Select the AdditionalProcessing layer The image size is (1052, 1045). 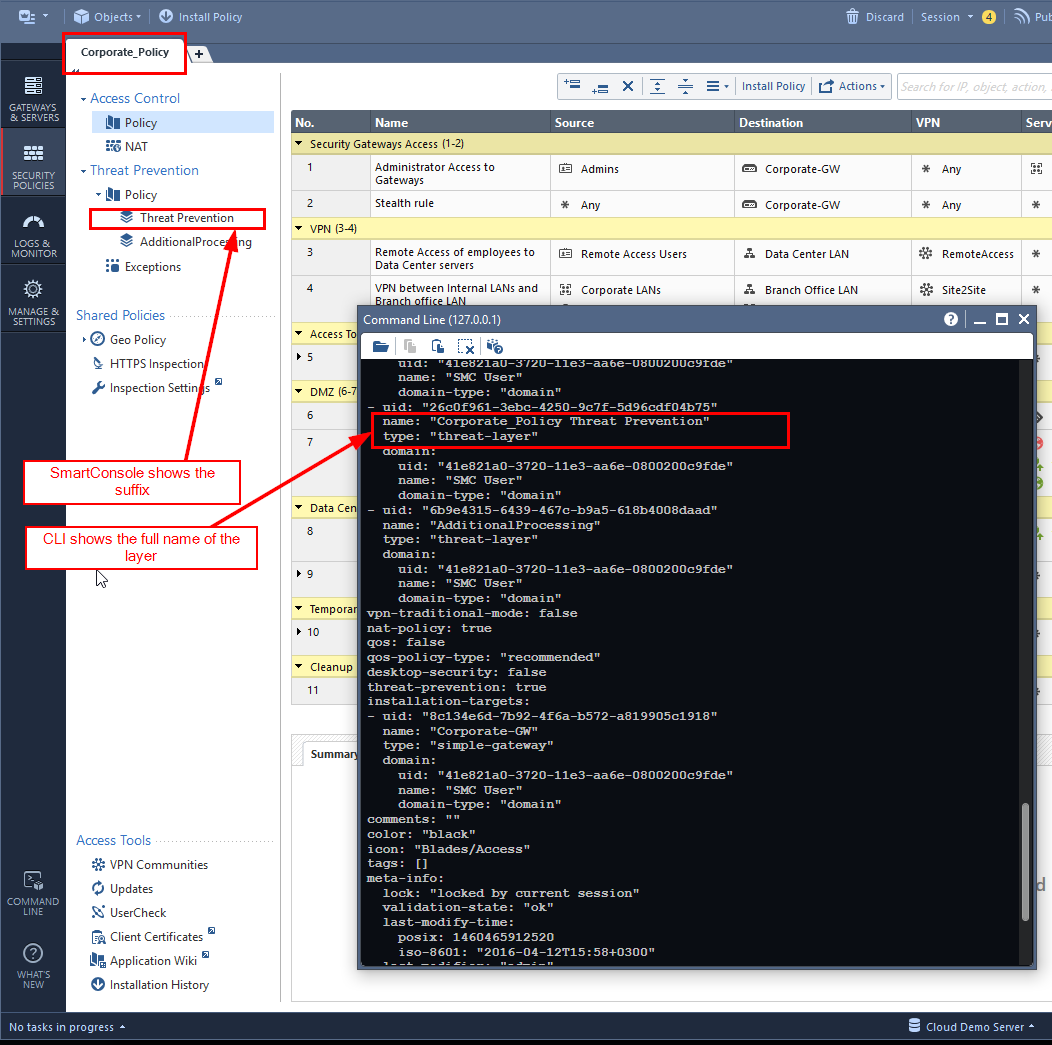click(186, 242)
